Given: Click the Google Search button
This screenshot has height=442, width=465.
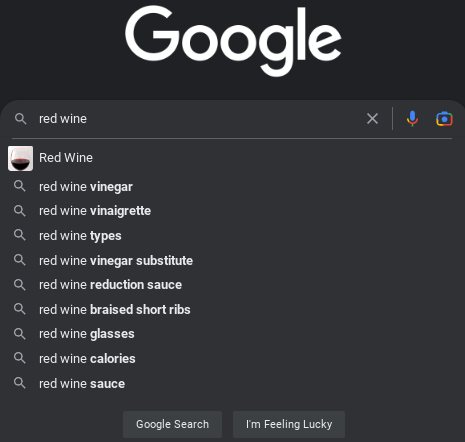Looking at the screenshot, I should coord(172,424).
